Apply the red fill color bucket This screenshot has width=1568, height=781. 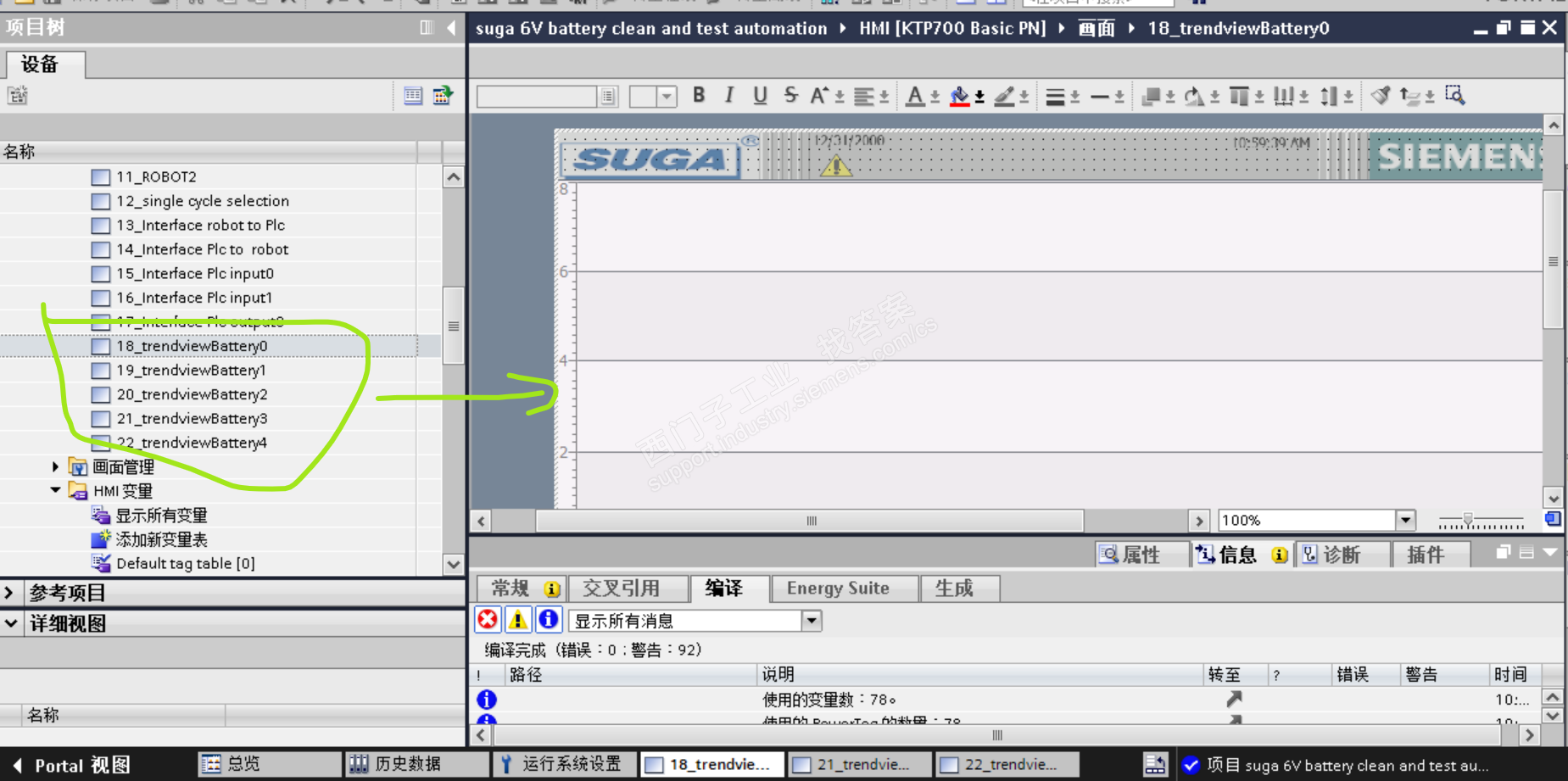point(959,96)
